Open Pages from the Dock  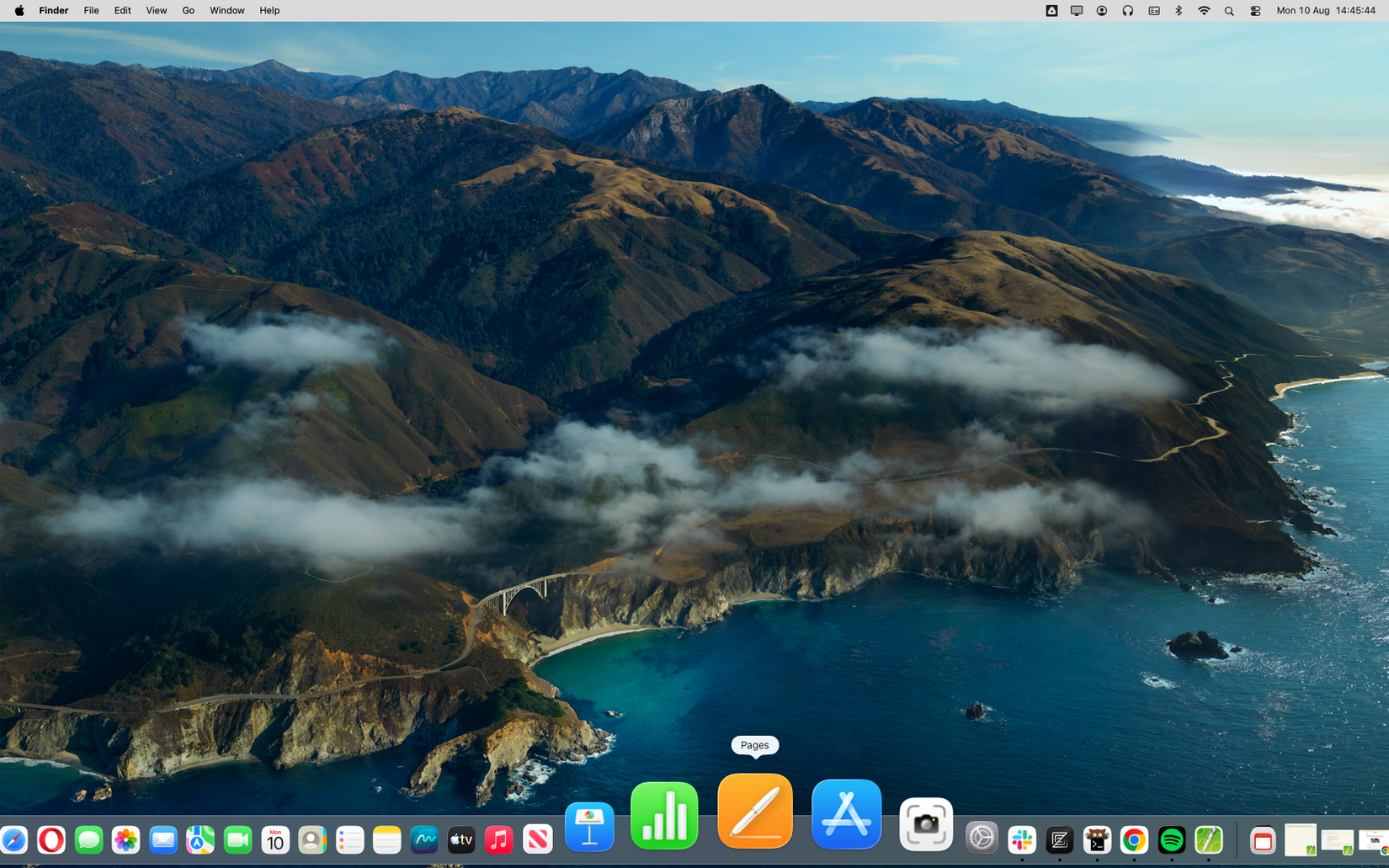(755, 811)
